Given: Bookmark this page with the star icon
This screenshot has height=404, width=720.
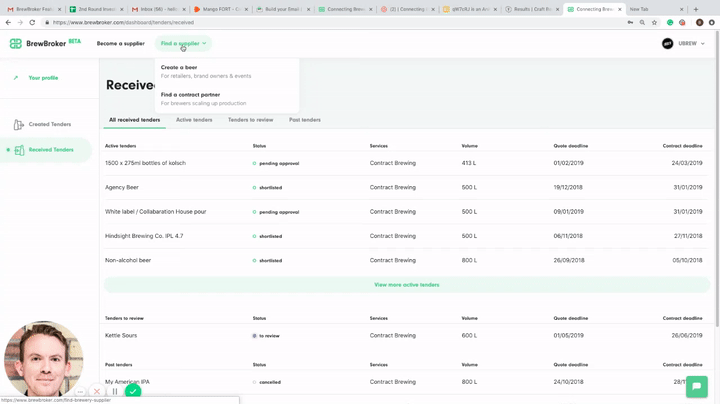Looking at the screenshot, I should [x=655, y=22].
